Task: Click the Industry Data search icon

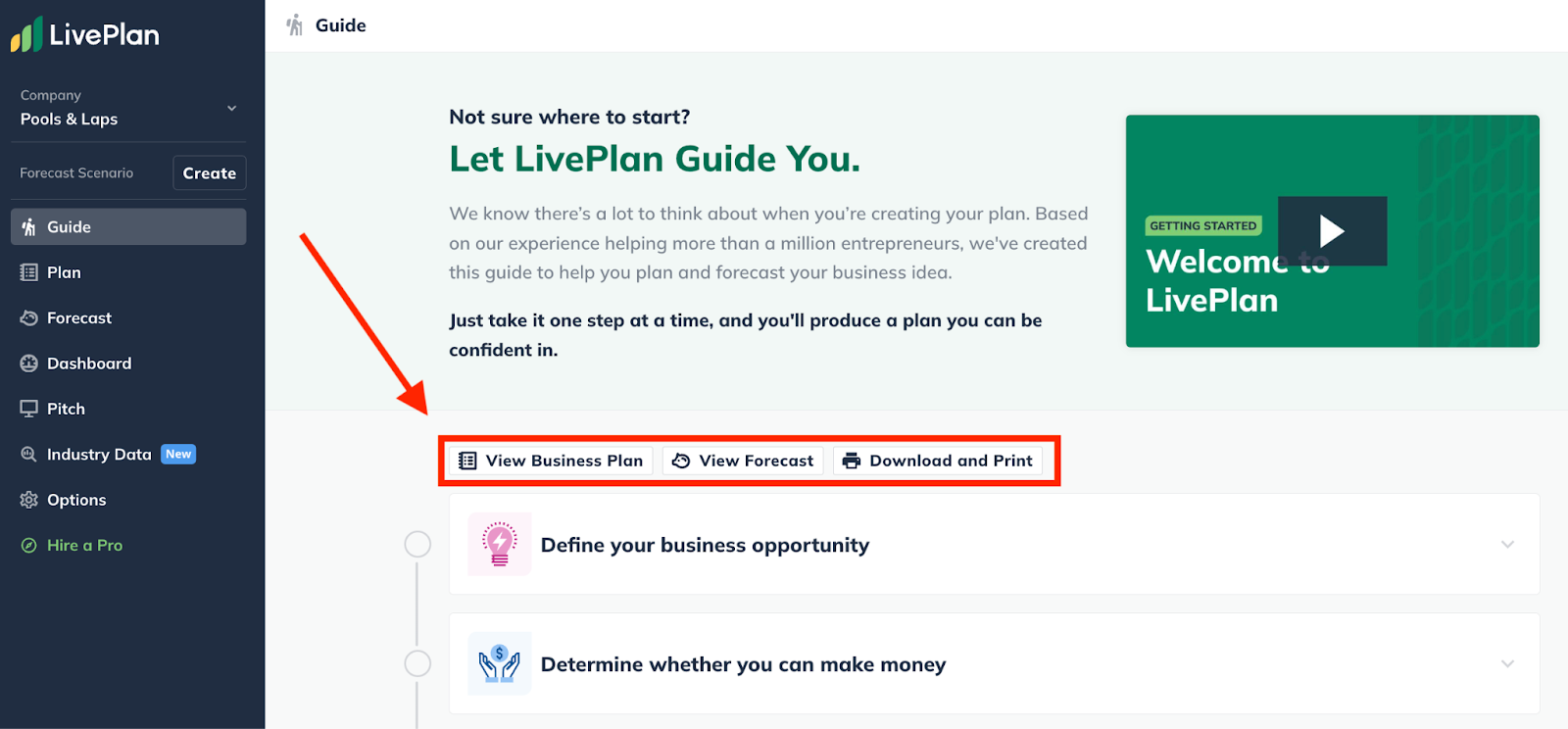Action: [29, 455]
